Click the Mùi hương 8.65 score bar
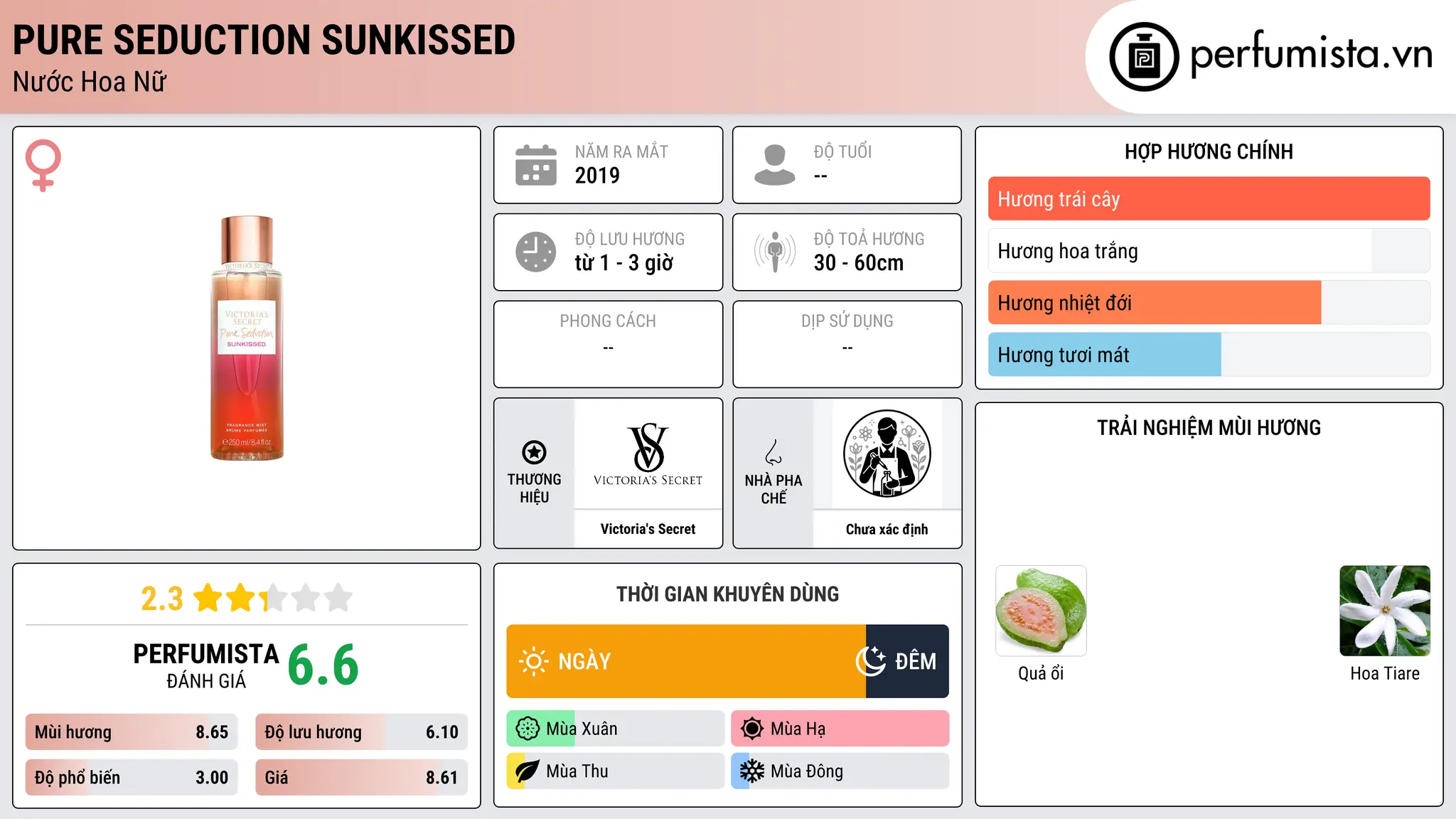 132,732
